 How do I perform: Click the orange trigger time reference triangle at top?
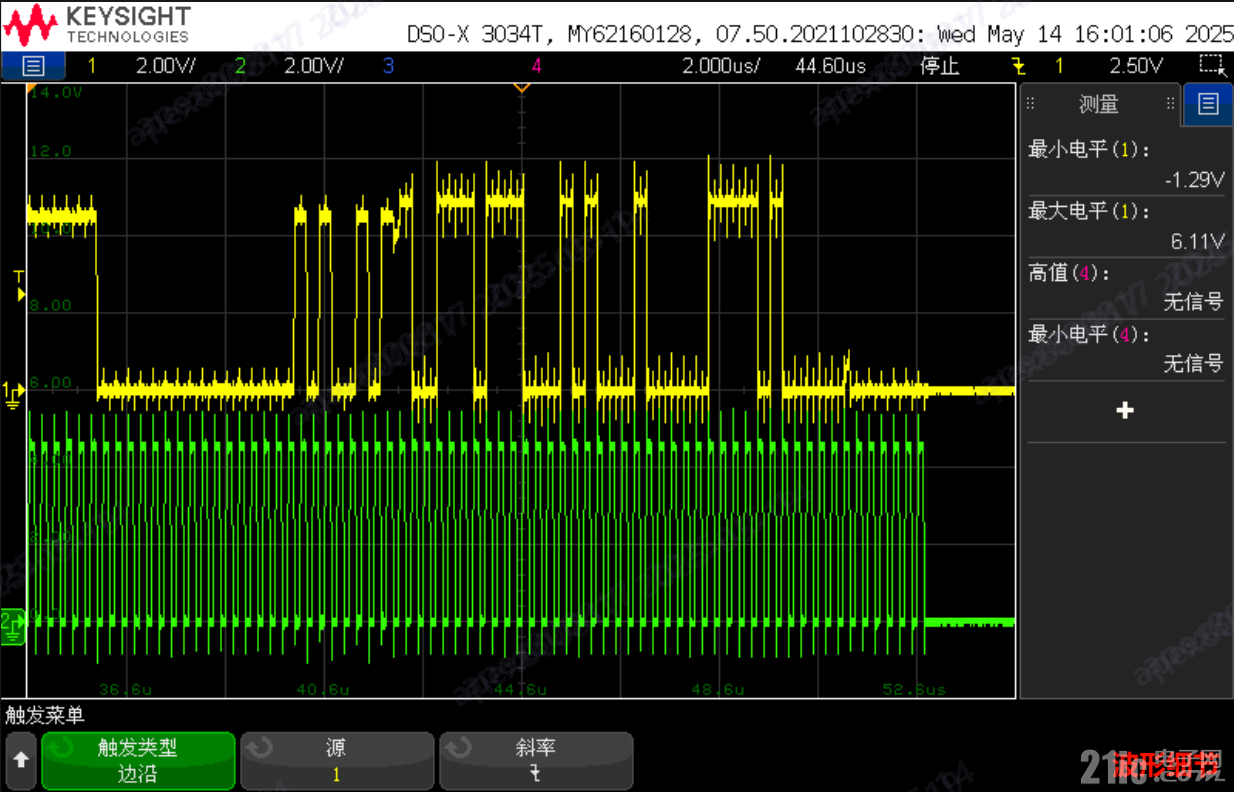(x=520, y=89)
